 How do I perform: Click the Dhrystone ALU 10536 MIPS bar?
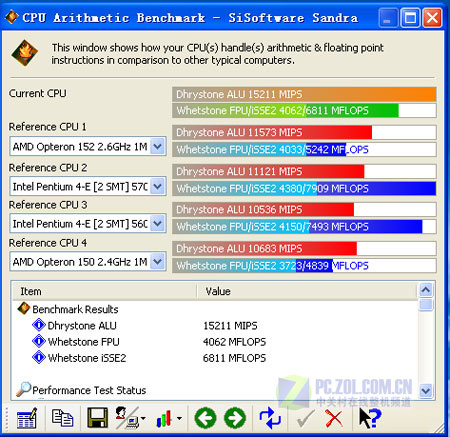[304, 210]
